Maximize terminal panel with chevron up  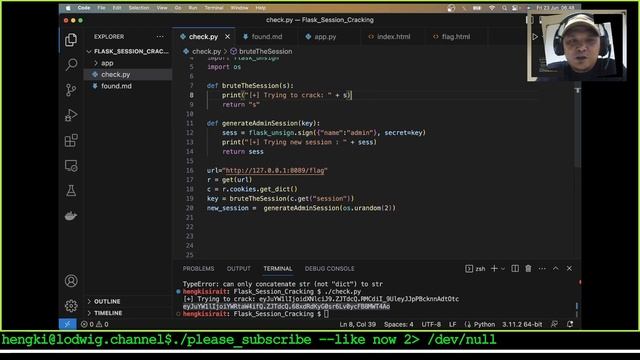pyautogui.click(x=556, y=269)
